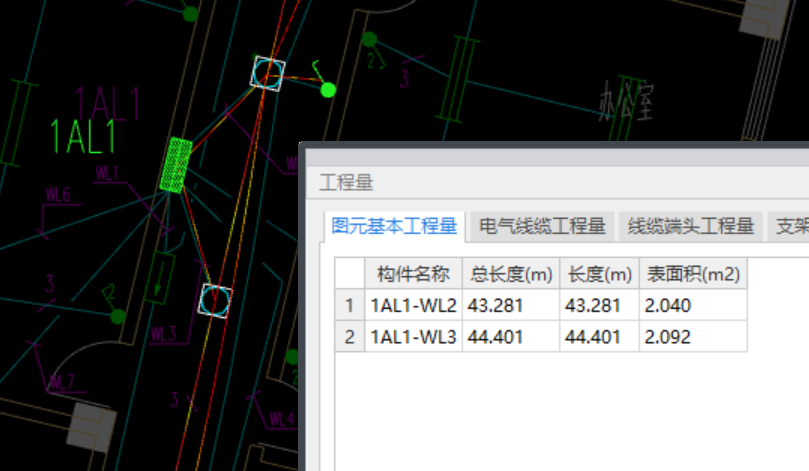Click the 1AL1-WL3 component name cell

[x=413, y=337]
